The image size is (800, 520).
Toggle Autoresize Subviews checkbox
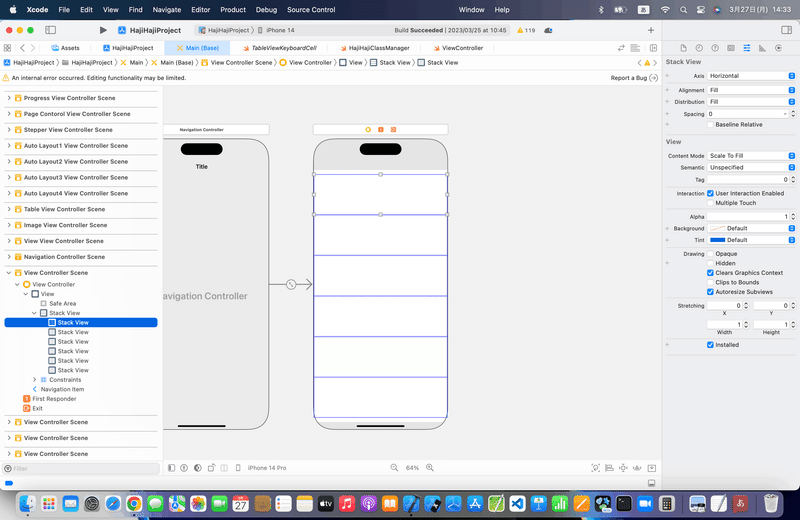710,292
